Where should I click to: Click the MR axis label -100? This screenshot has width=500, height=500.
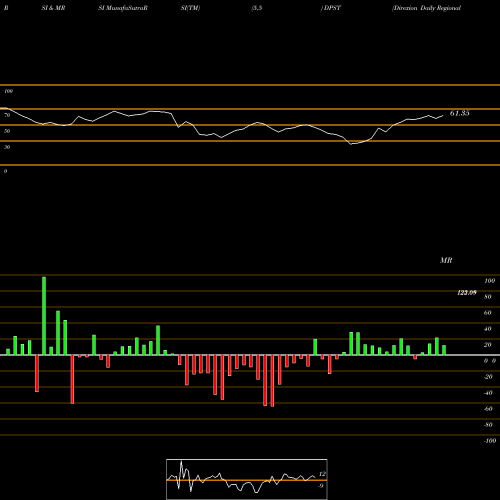click(490, 441)
